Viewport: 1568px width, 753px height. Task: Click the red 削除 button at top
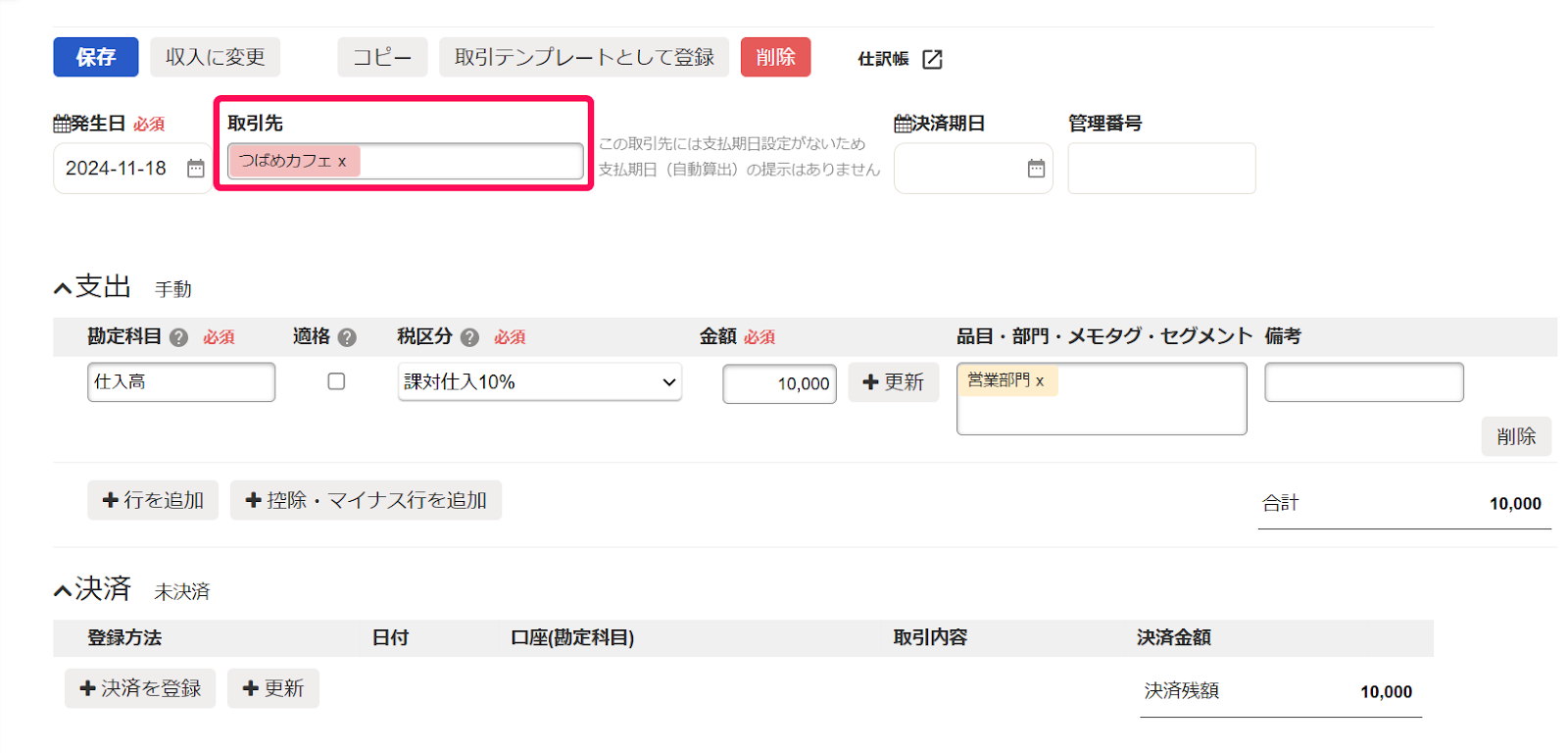[776, 57]
